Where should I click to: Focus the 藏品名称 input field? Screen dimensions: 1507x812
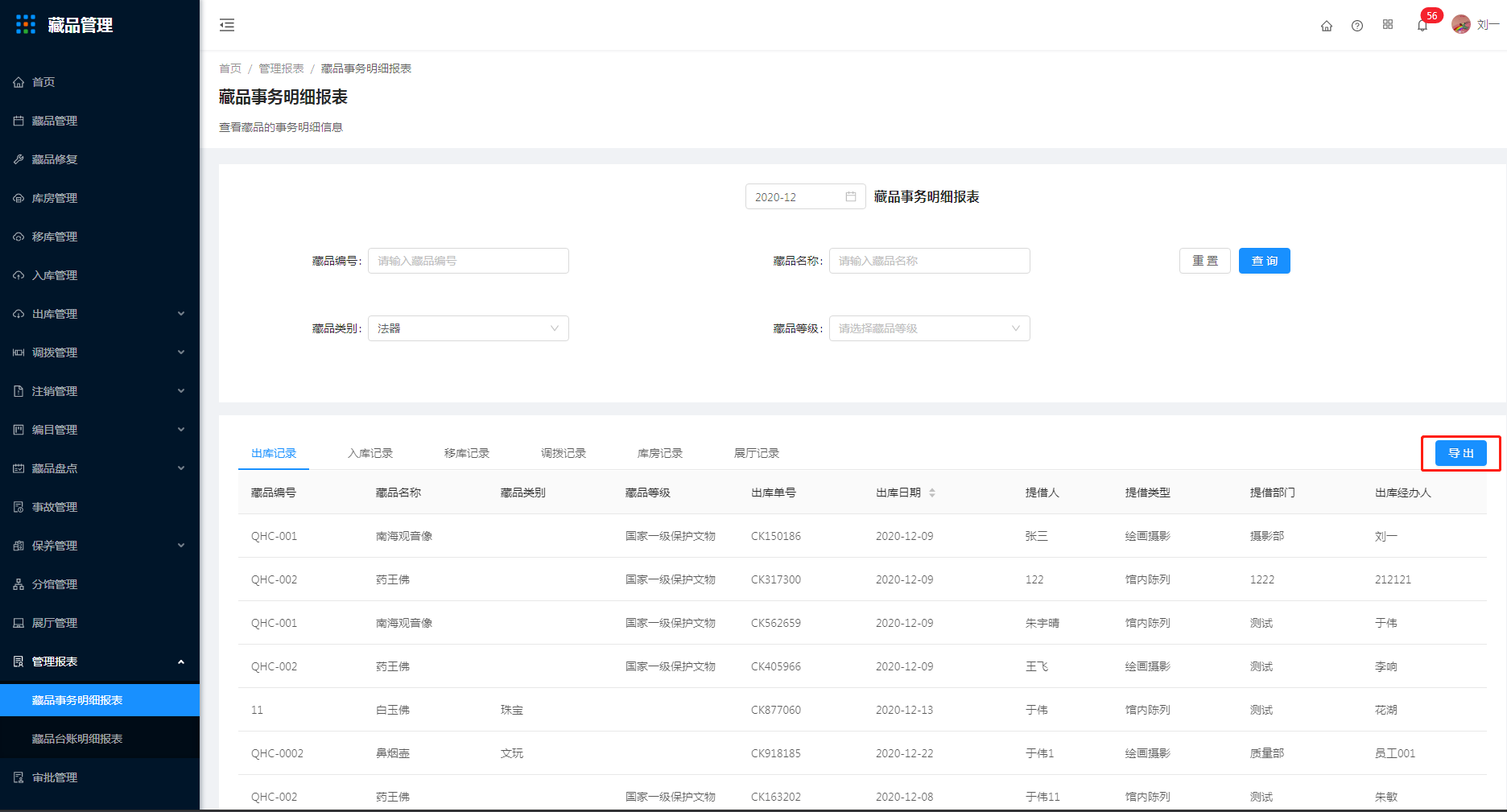pyautogui.click(x=930, y=261)
